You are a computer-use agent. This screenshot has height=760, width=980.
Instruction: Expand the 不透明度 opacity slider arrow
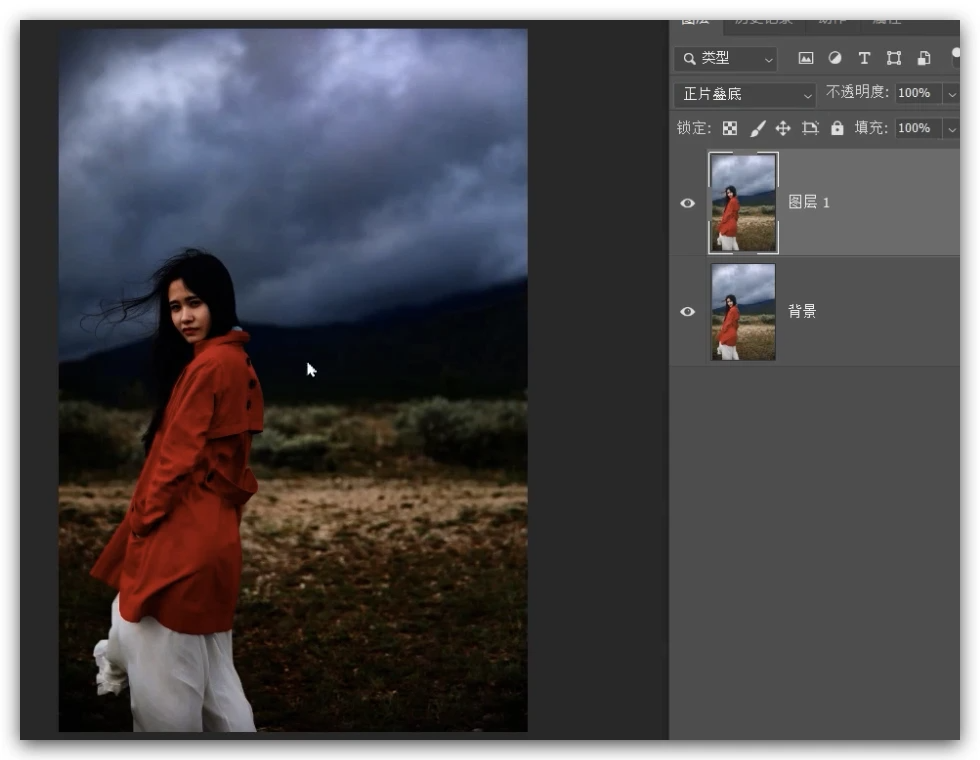(x=950, y=94)
